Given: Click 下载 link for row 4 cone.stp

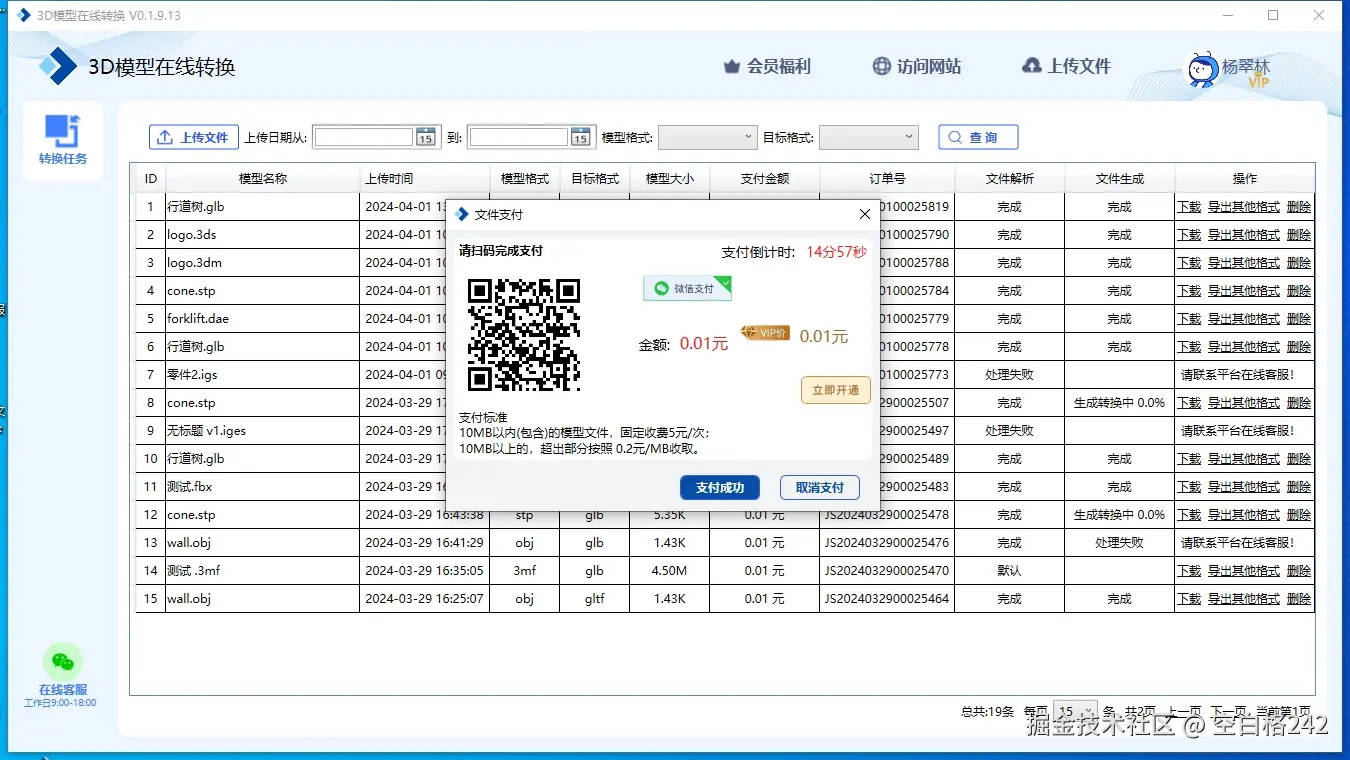Looking at the screenshot, I should (x=1189, y=291).
